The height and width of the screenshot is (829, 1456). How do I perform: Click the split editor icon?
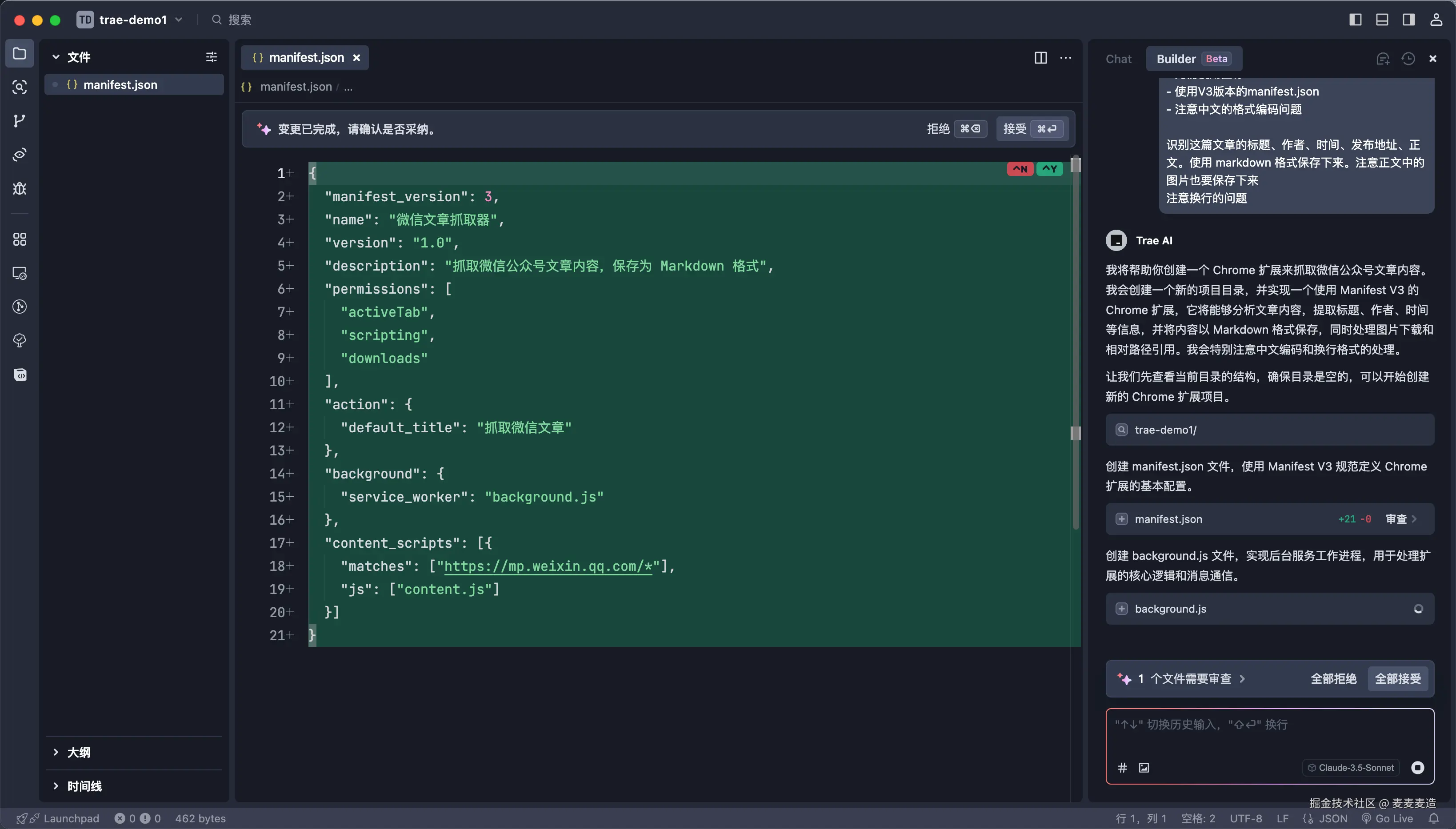1040,58
